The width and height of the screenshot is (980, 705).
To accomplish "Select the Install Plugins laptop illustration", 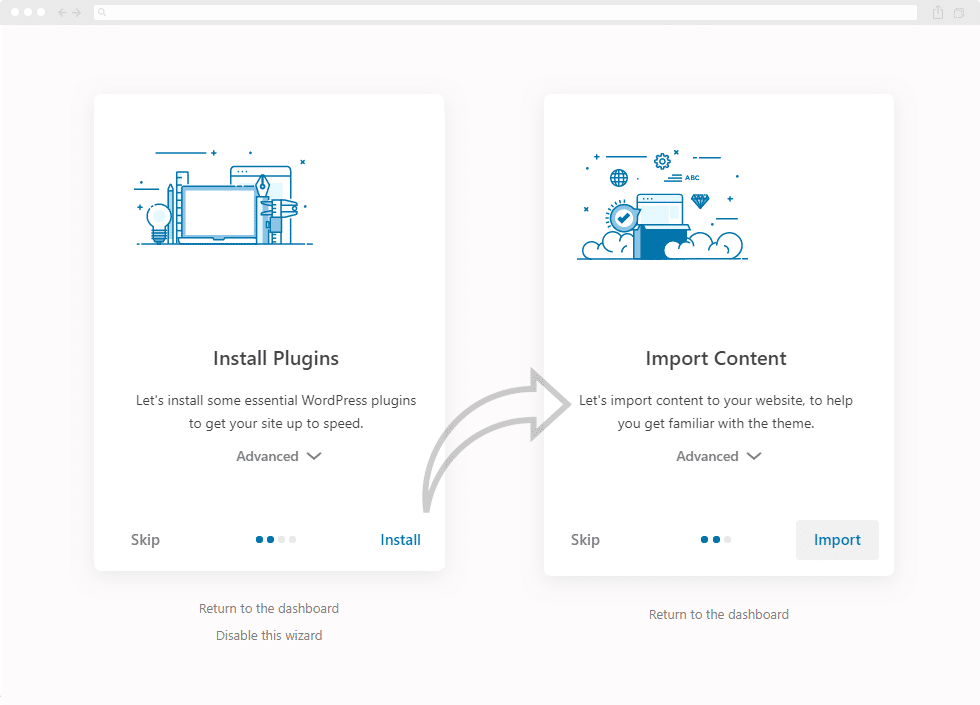I will click(224, 197).
